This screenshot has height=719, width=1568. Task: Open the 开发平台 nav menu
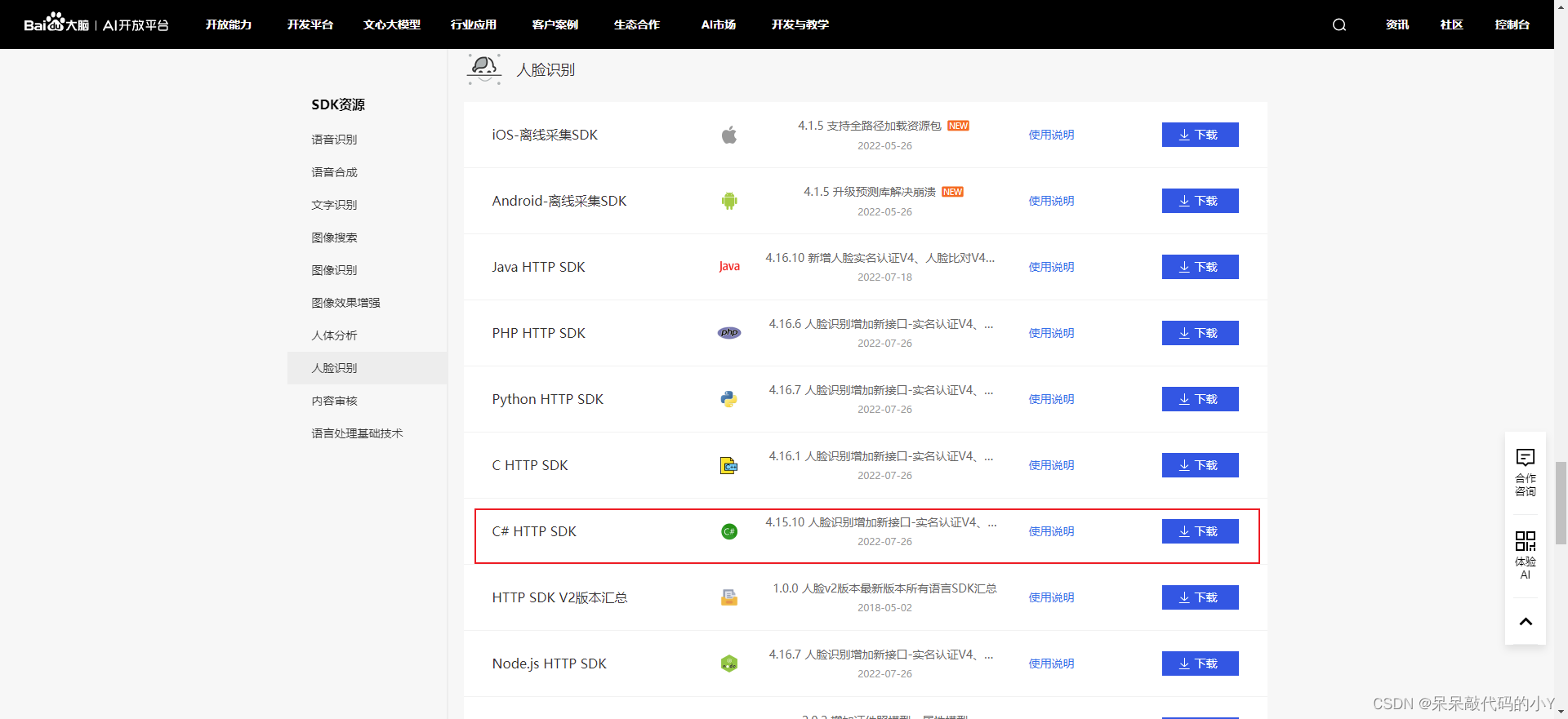(x=310, y=24)
